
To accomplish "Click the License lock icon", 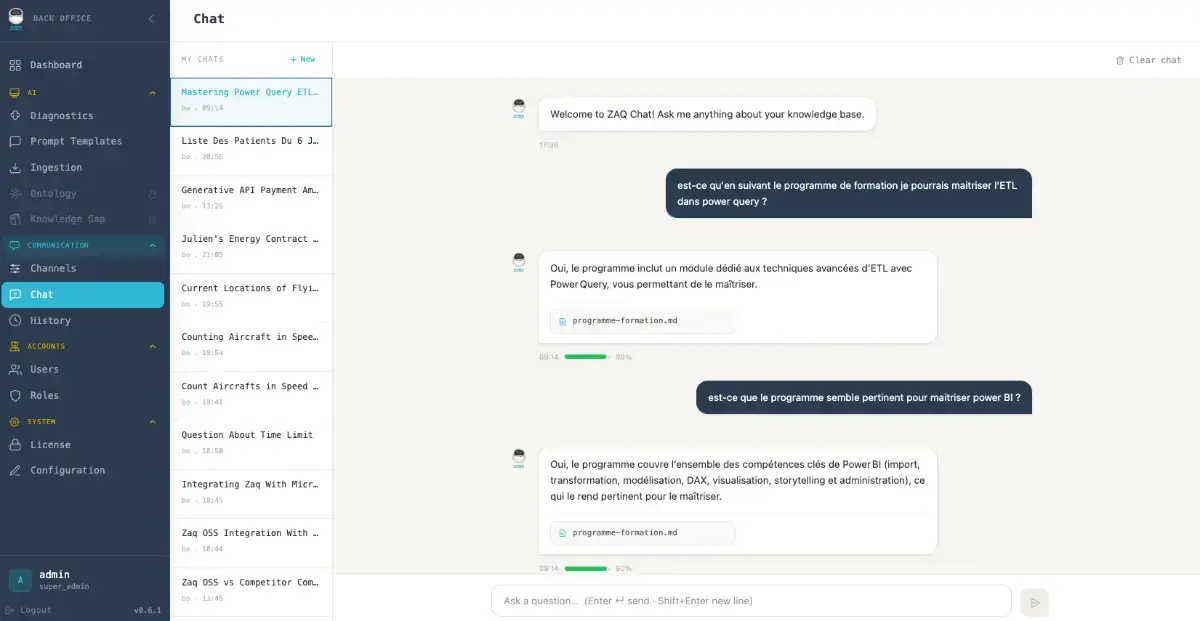I will pos(15,445).
